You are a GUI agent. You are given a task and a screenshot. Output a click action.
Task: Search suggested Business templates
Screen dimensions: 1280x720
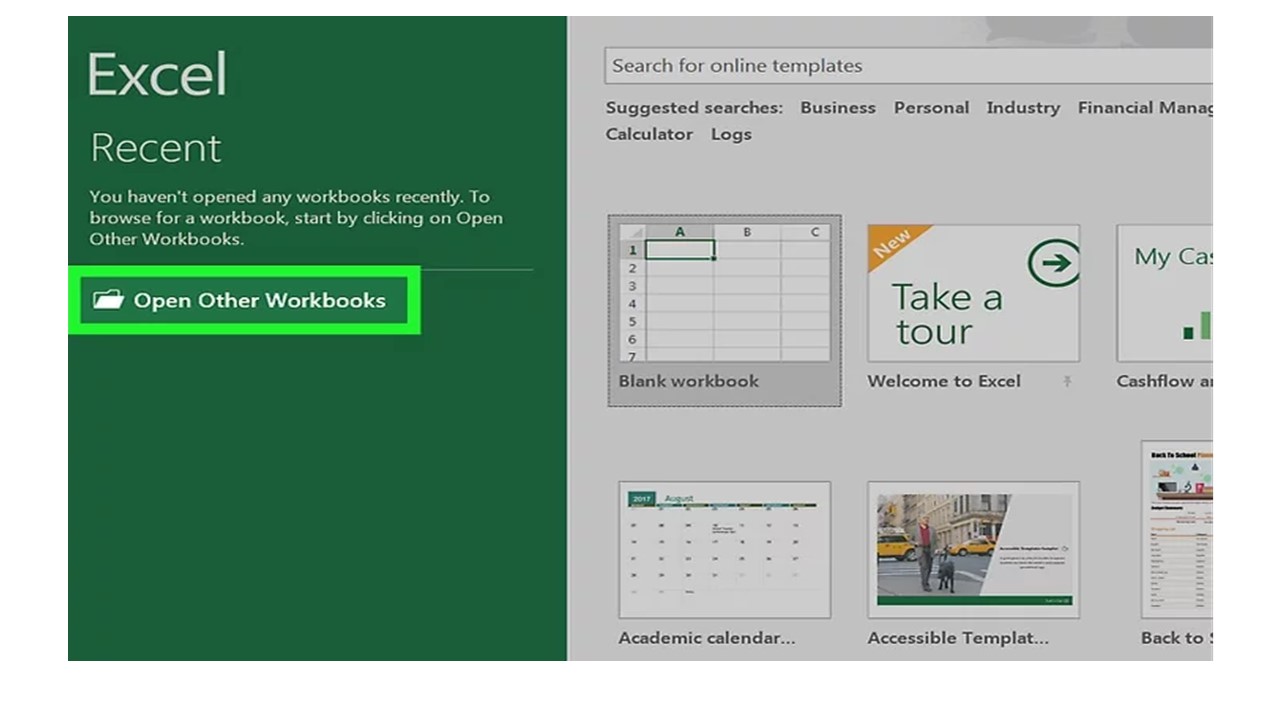(838, 107)
